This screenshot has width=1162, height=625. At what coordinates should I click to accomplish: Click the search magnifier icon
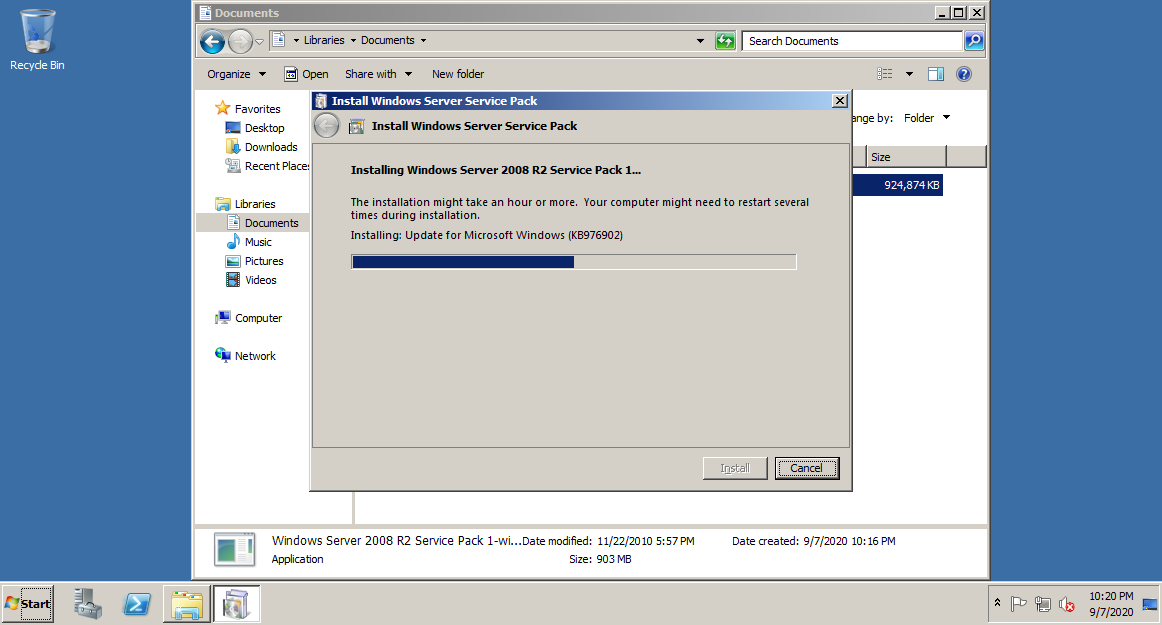pyautogui.click(x=974, y=41)
